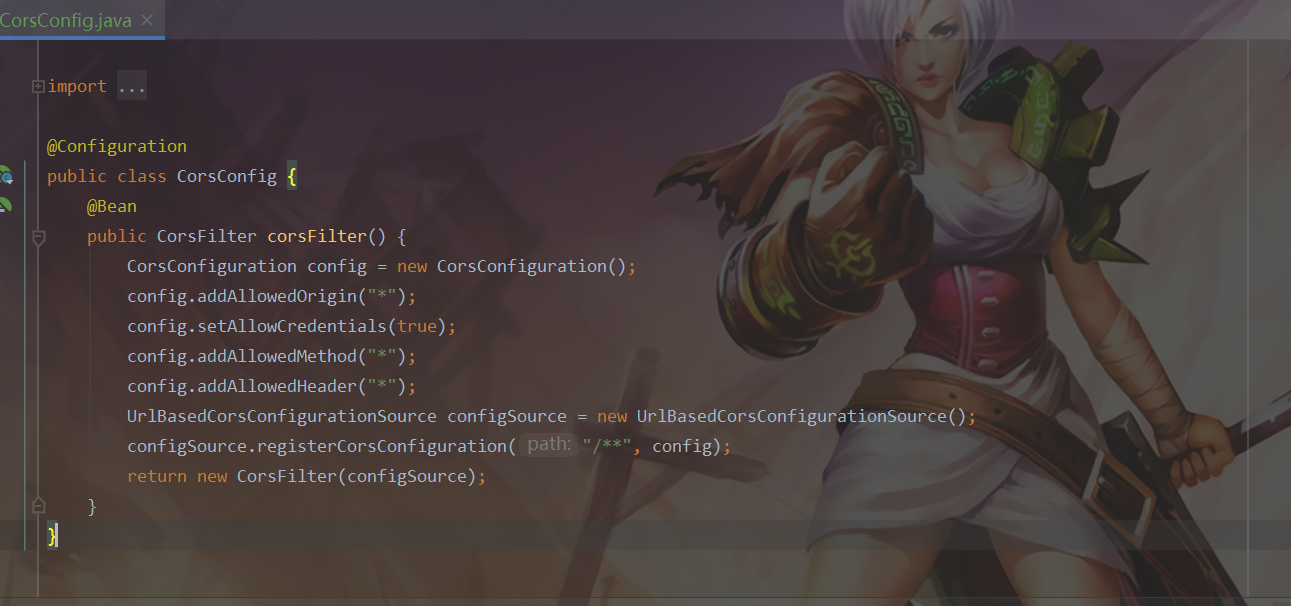This screenshot has height=606, width=1291.
Task: Click the 'path:' parameter inlay hint
Action: pyautogui.click(x=548, y=445)
